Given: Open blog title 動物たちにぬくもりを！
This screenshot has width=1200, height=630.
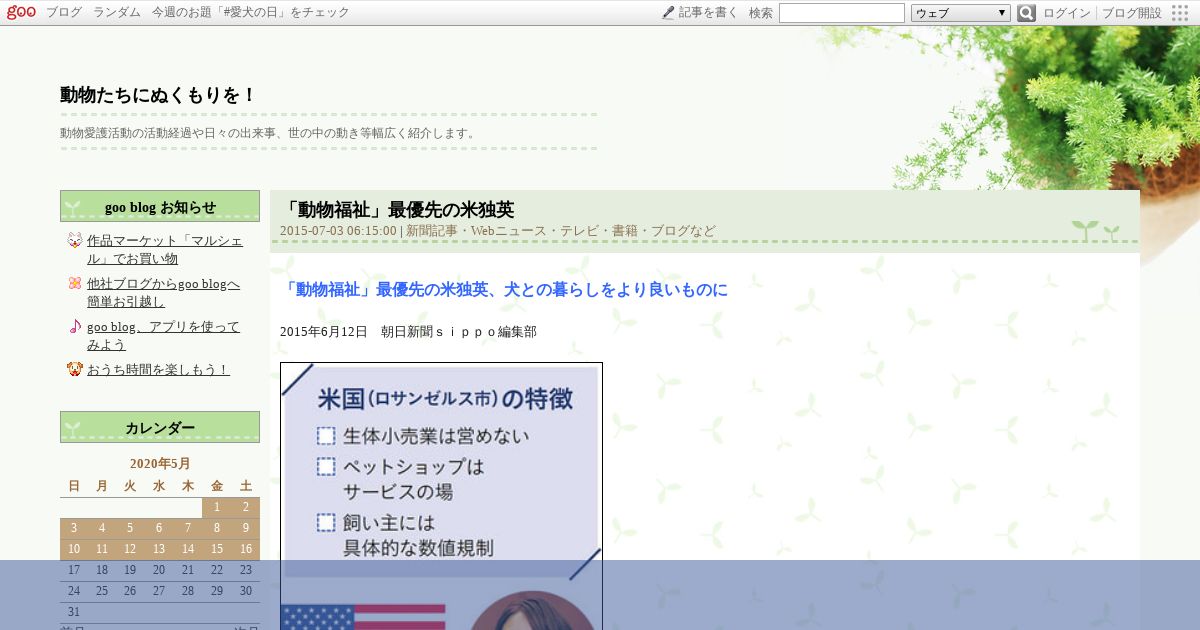Looking at the screenshot, I should (159, 95).
